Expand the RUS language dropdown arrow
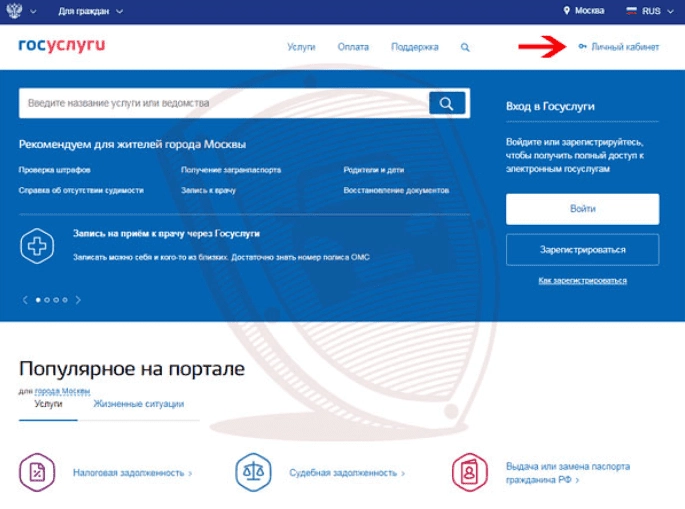This screenshot has width=685, height=509. click(x=671, y=12)
